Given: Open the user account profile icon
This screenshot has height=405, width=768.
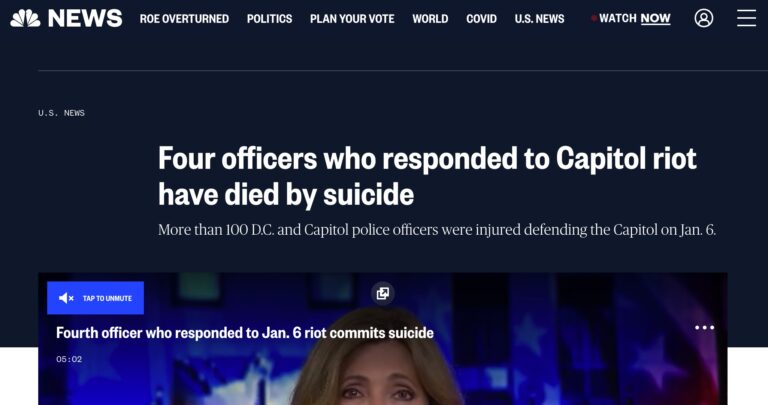Looking at the screenshot, I should pyautogui.click(x=703, y=18).
